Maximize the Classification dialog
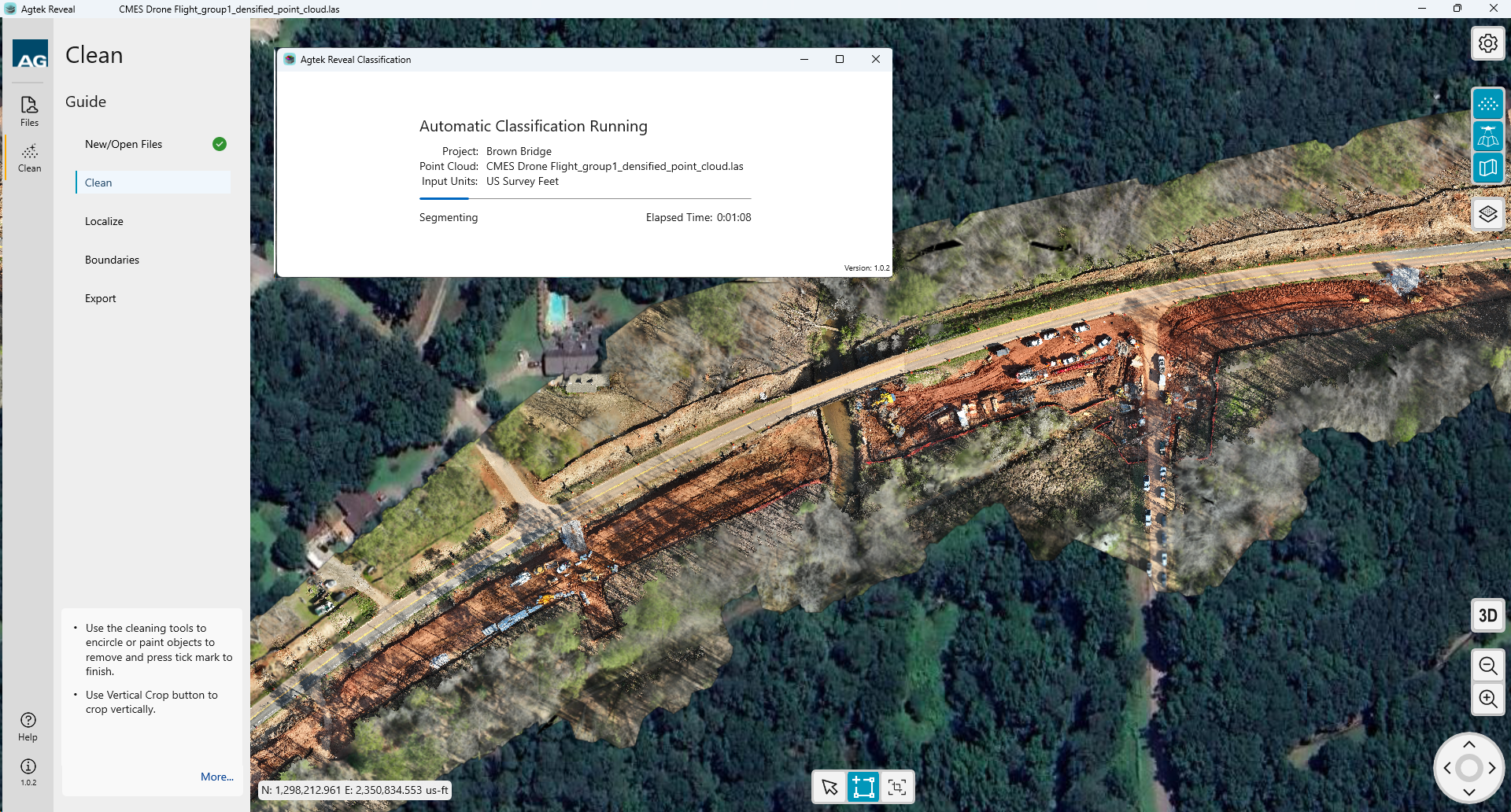 tap(840, 59)
